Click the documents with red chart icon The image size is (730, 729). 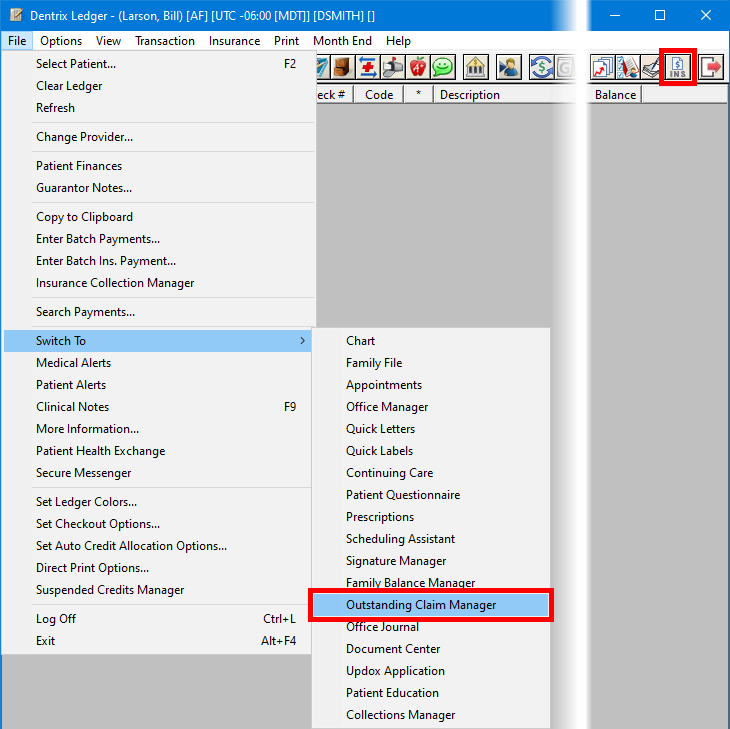pos(602,68)
